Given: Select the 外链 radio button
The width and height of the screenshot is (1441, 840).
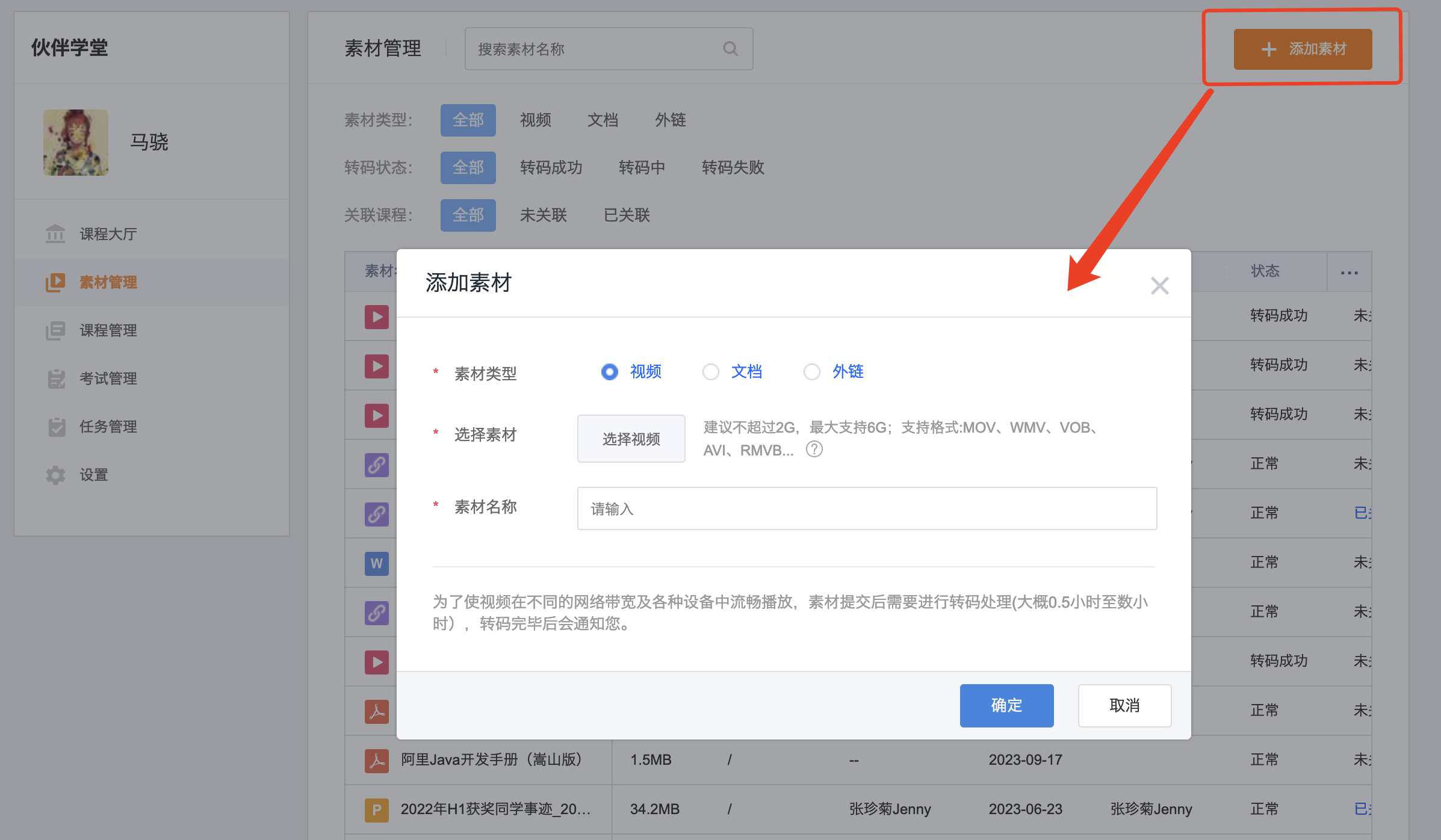Looking at the screenshot, I should click(x=811, y=372).
